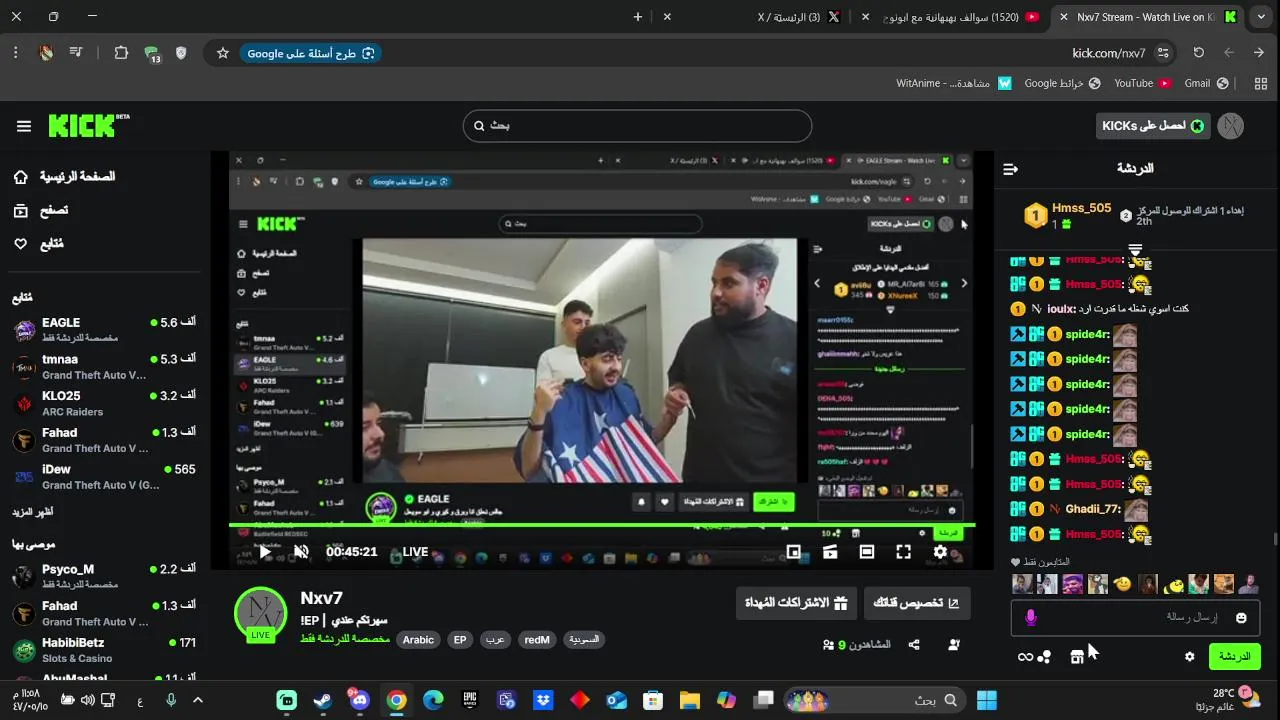Click the follow user icon

(x=953, y=645)
